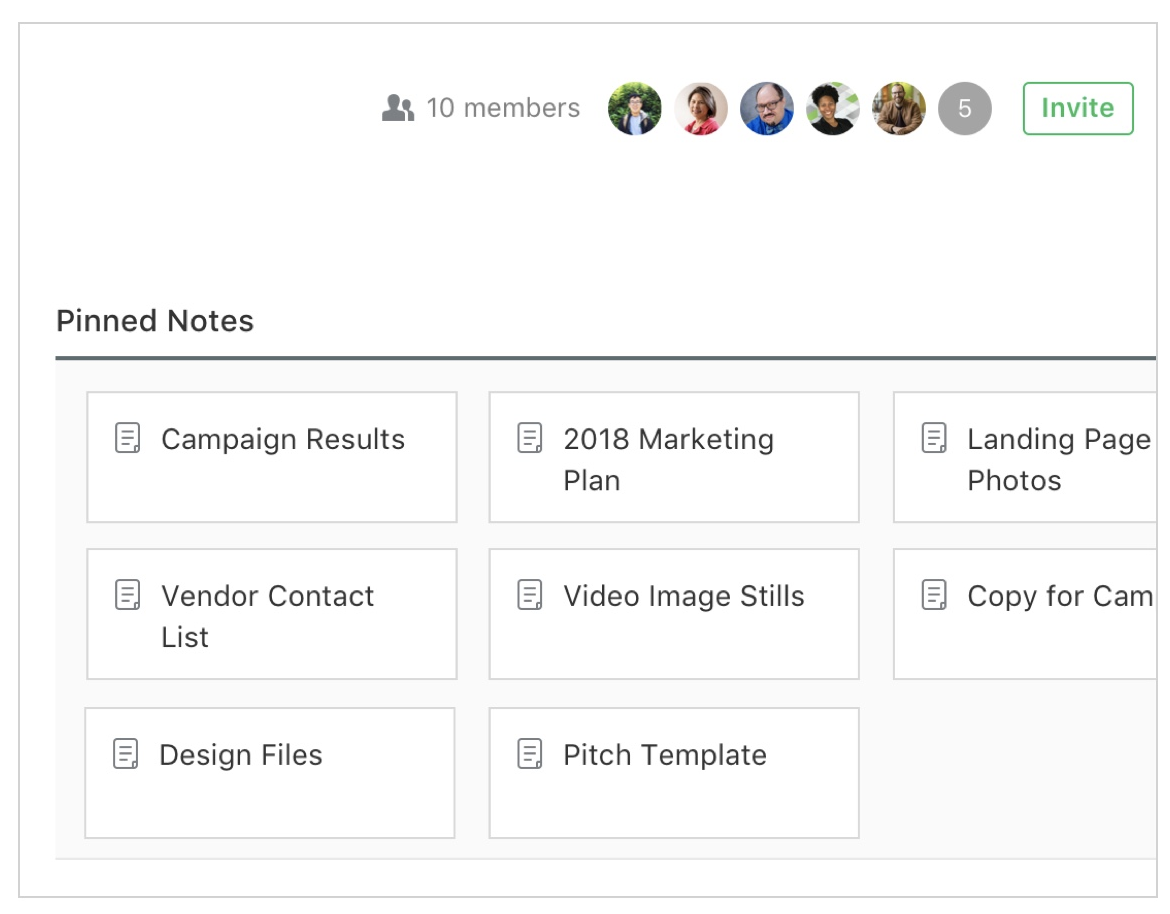1170x914 pixels.
Task: Click the note icon beside Campaign Results
Action: point(128,438)
